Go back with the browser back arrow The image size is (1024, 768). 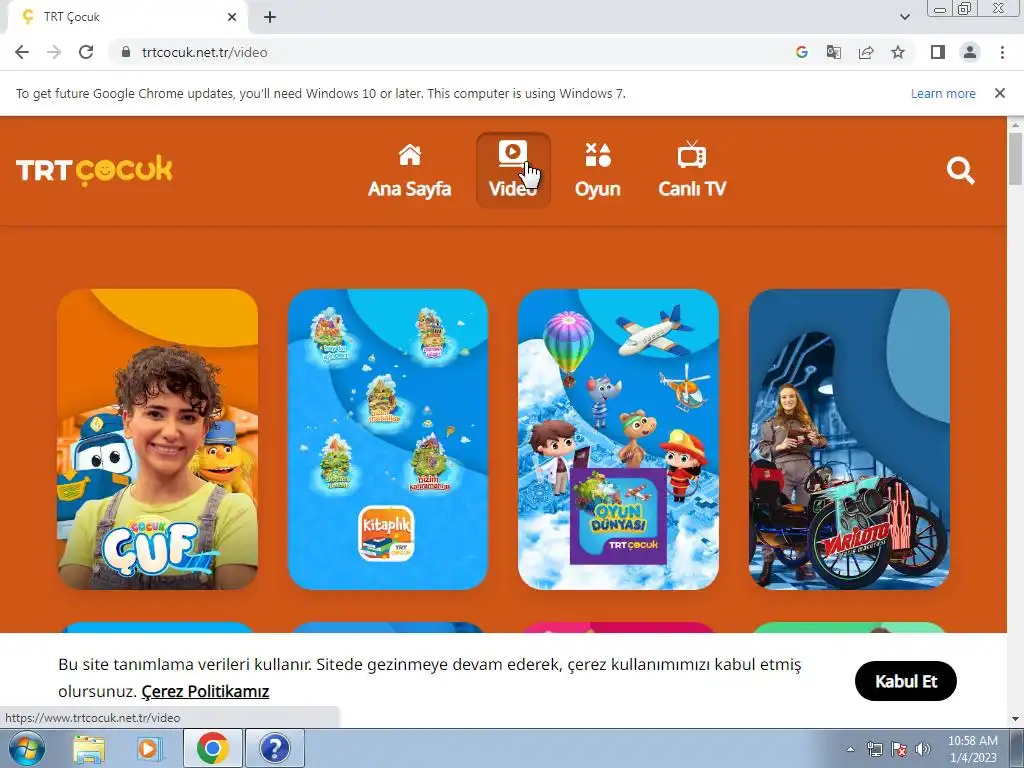[22, 52]
